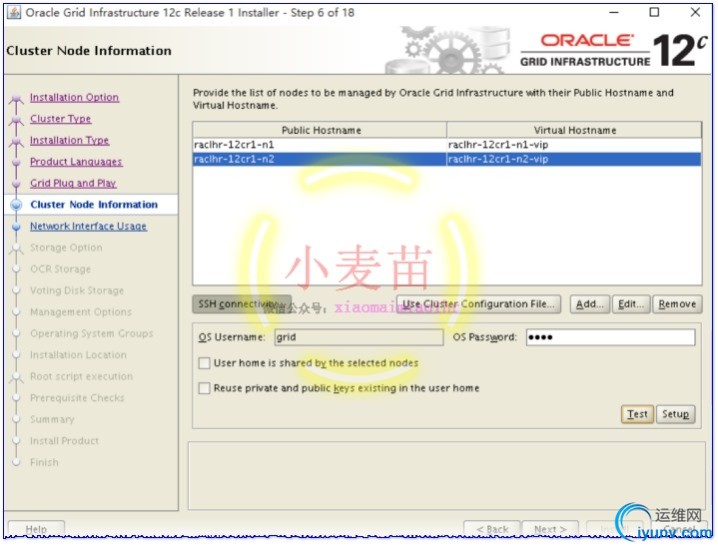Go to Network Interface Usage step
Screen dimensions: 718x549
tap(88, 226)
